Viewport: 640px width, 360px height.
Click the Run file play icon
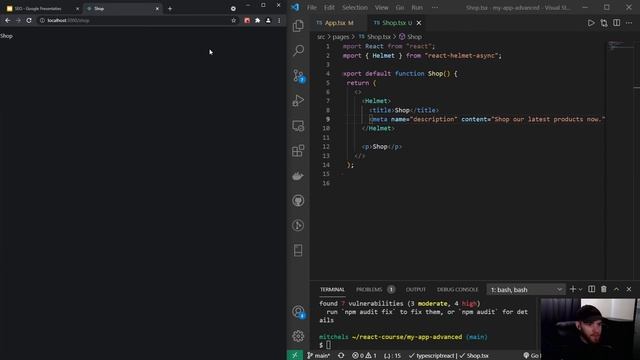[591, 23]
